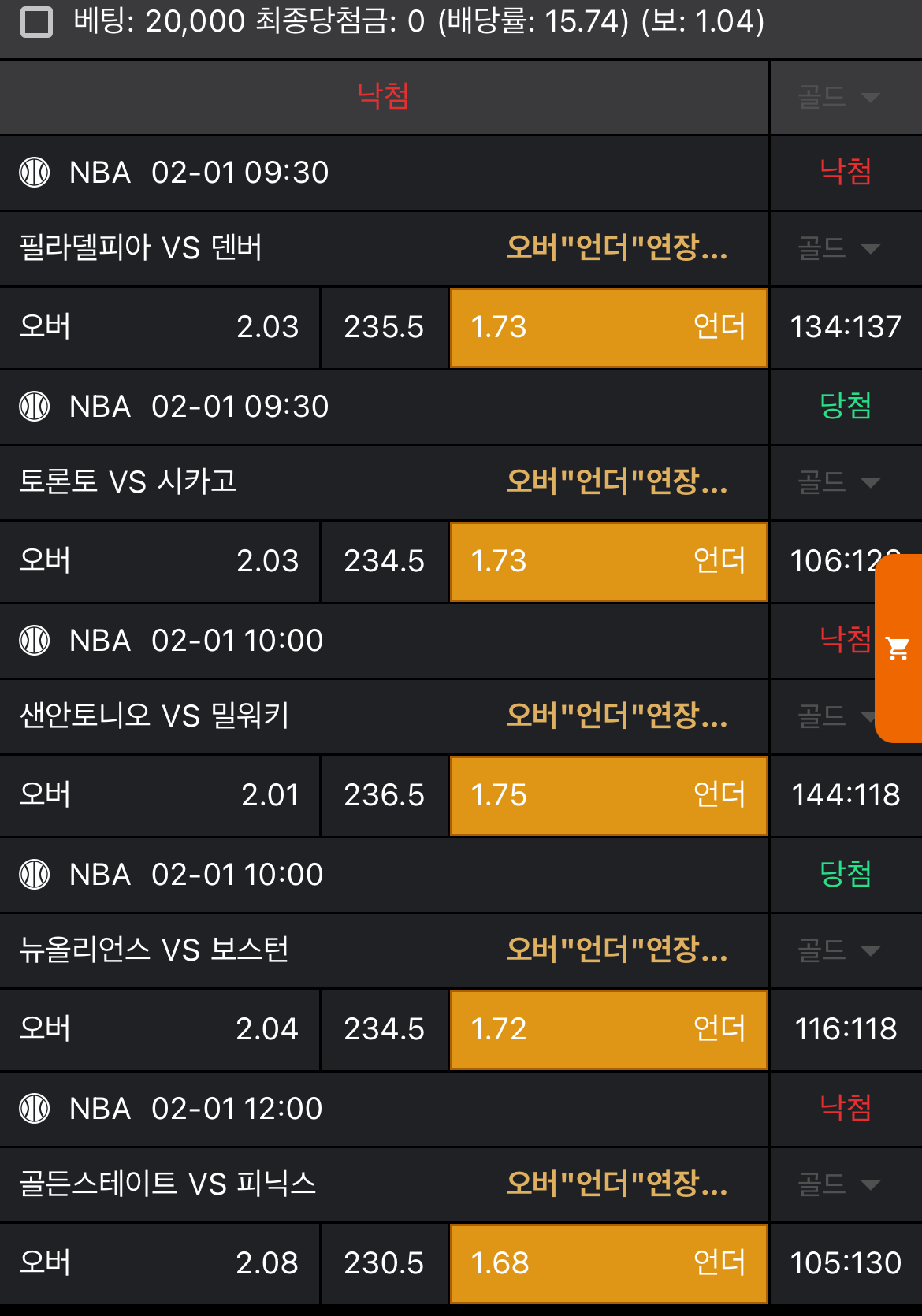Click basketball icon beside 토론토 VS 시카고 game
This screenshot has width=922, height=1316.
[x=35, y=406]
